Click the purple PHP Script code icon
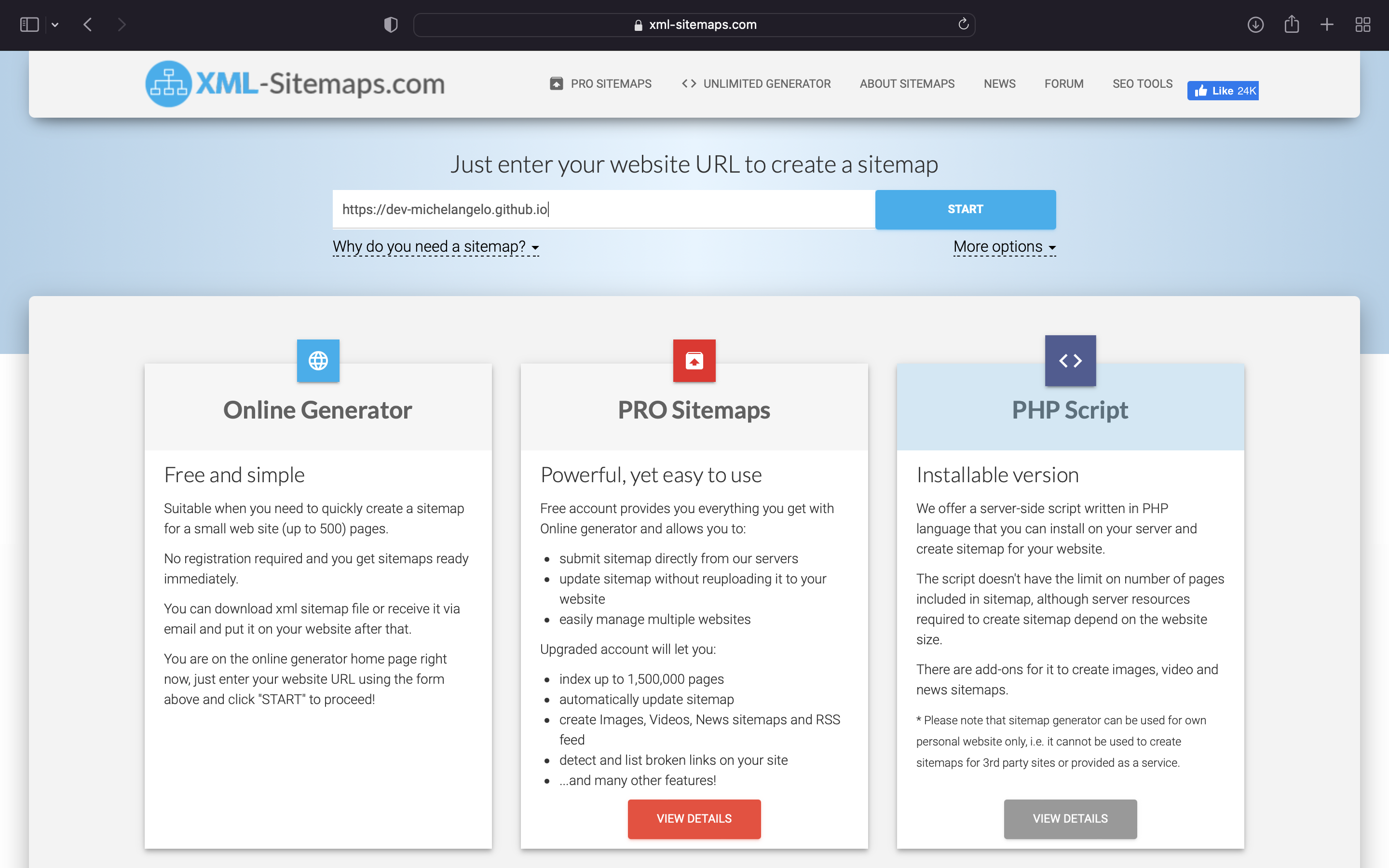Viewport: 1389px width, 868px height. click(x=1070, y=361)
